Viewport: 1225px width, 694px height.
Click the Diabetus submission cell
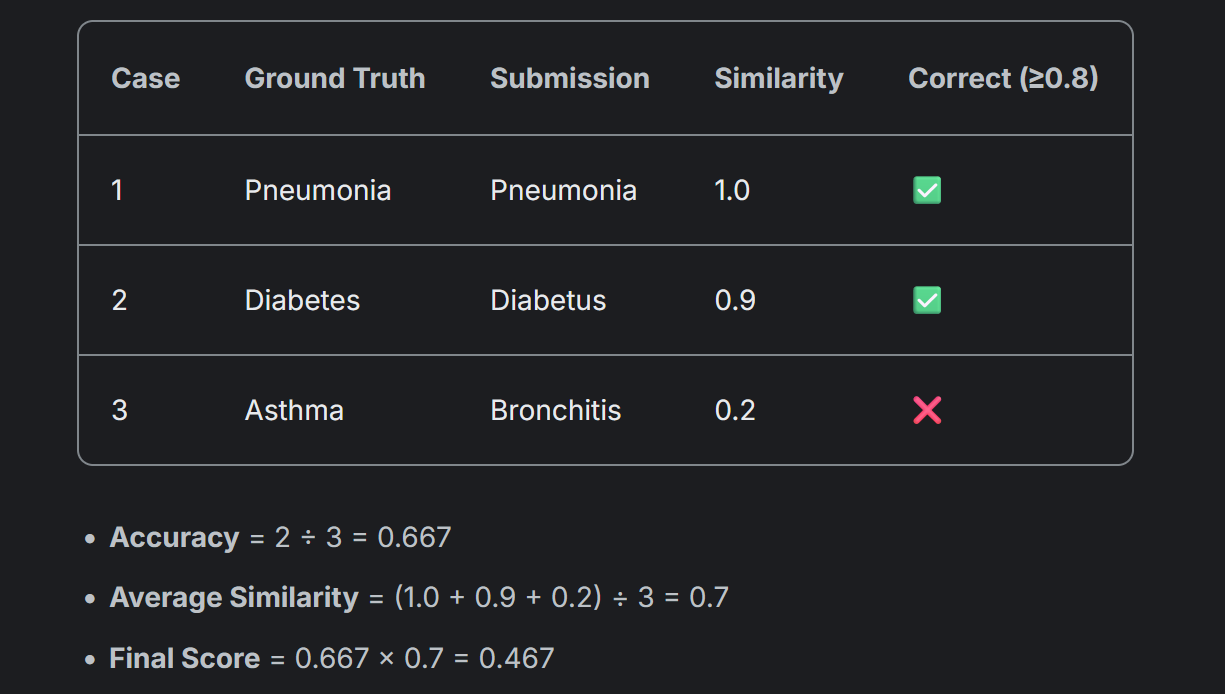[548, 300]
